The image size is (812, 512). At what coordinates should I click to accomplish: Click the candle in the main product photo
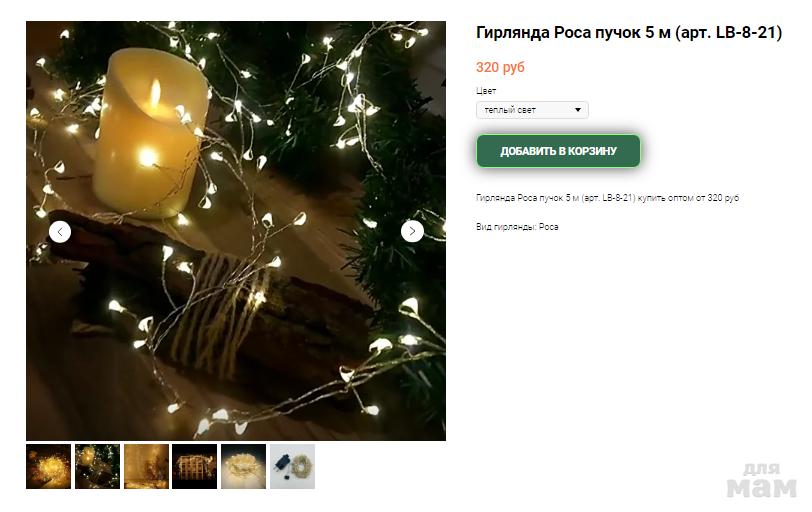click(x=150, y=132)
